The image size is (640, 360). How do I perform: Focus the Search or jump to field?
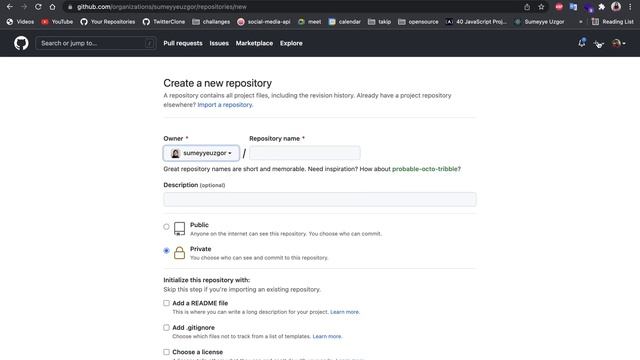[x=96, y=43]
